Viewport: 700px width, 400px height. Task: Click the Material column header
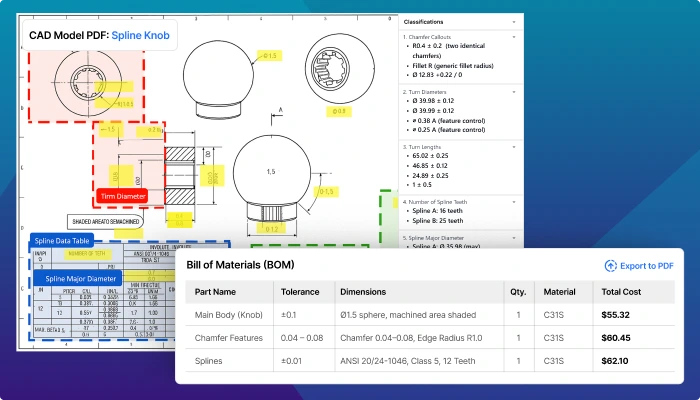pyautogui.click(x=559, y=292)
